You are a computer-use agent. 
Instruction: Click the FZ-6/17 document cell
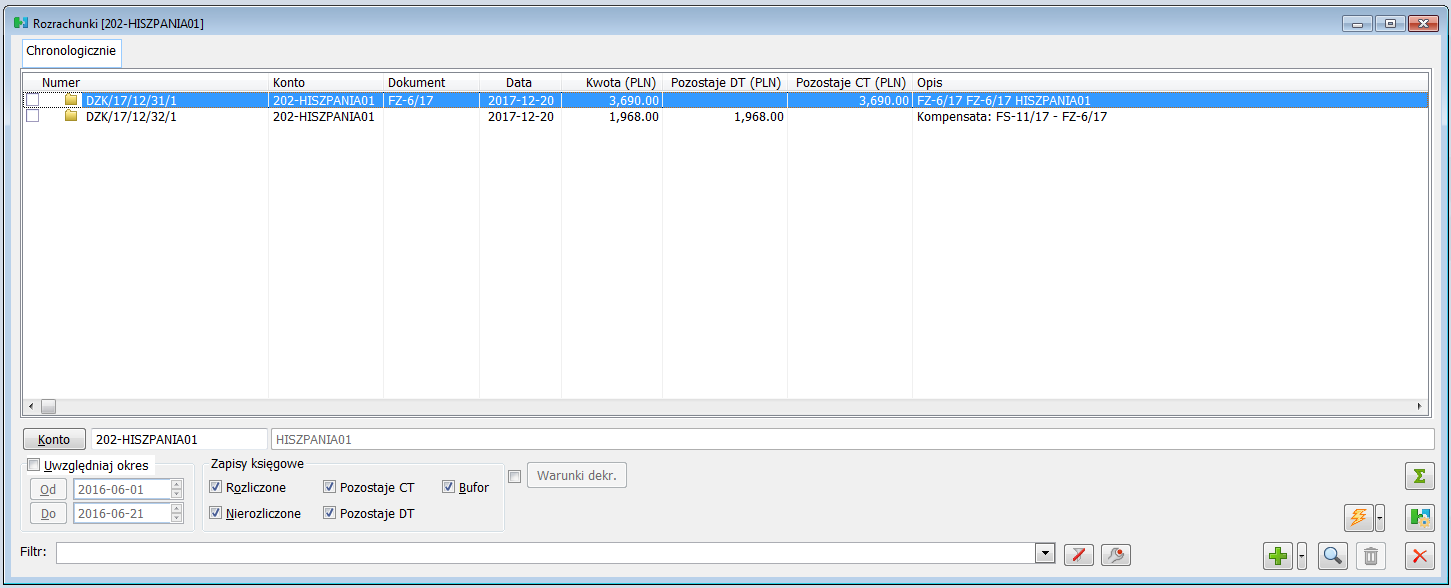pos(431,100)
